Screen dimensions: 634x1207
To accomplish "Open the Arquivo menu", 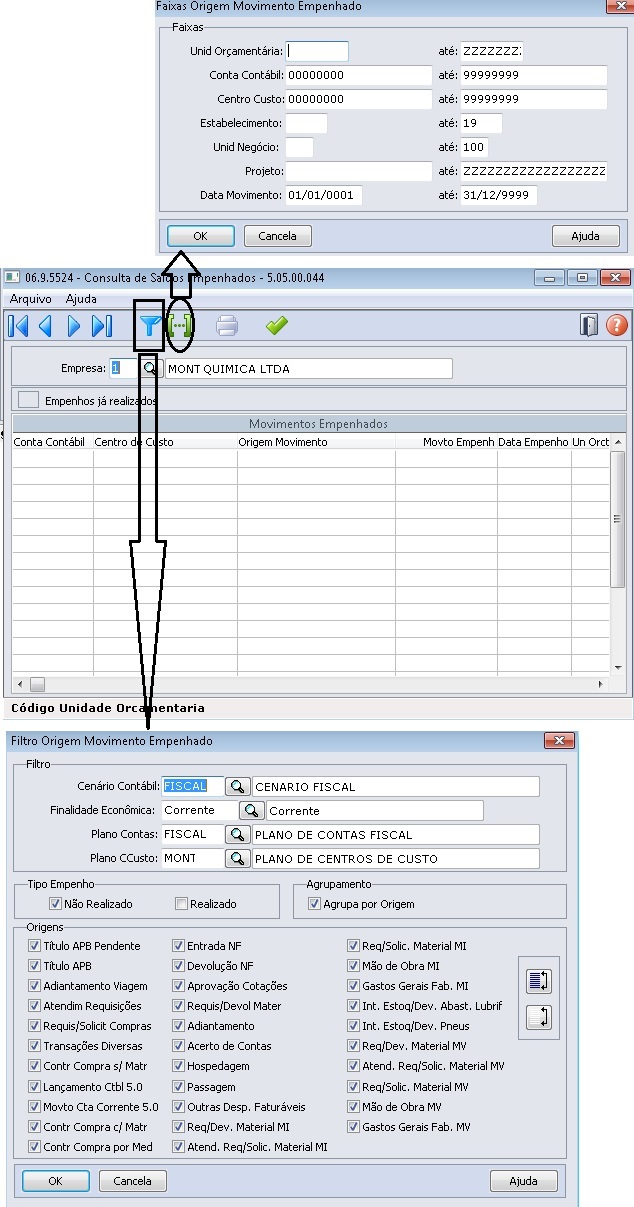I will (31, 299).
